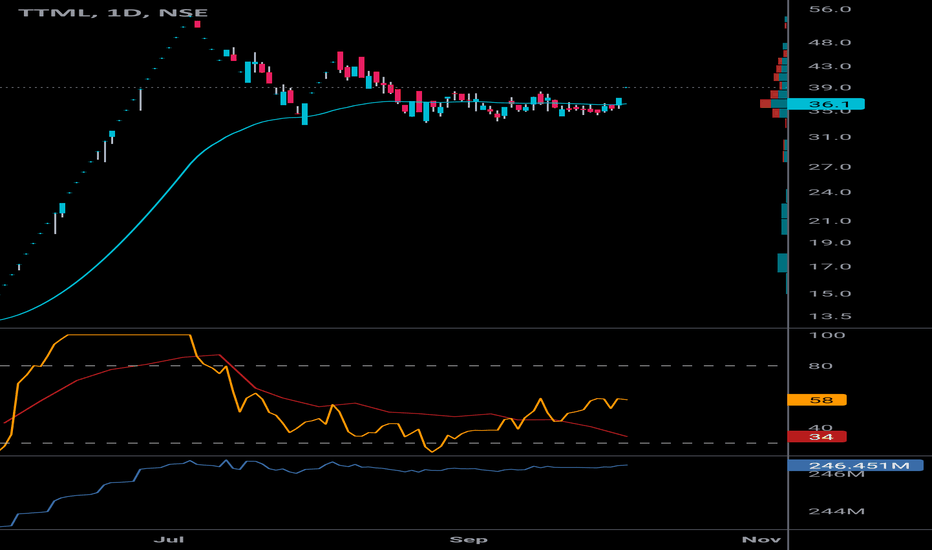Screen dimensions: 932x550
Task: Click the 100 oscillator scale label
Action: pos(827,335)
